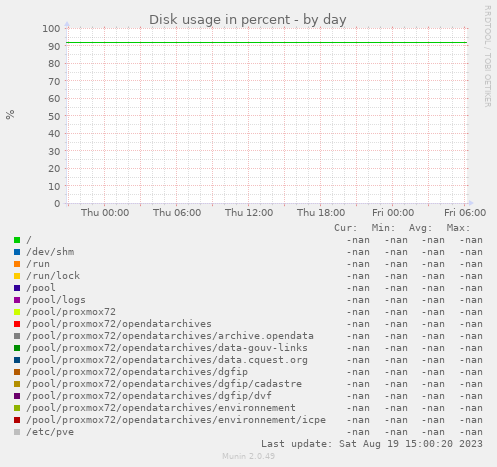
Task: Click the green data line near 92 percent
Action: [x=267, y=43]
